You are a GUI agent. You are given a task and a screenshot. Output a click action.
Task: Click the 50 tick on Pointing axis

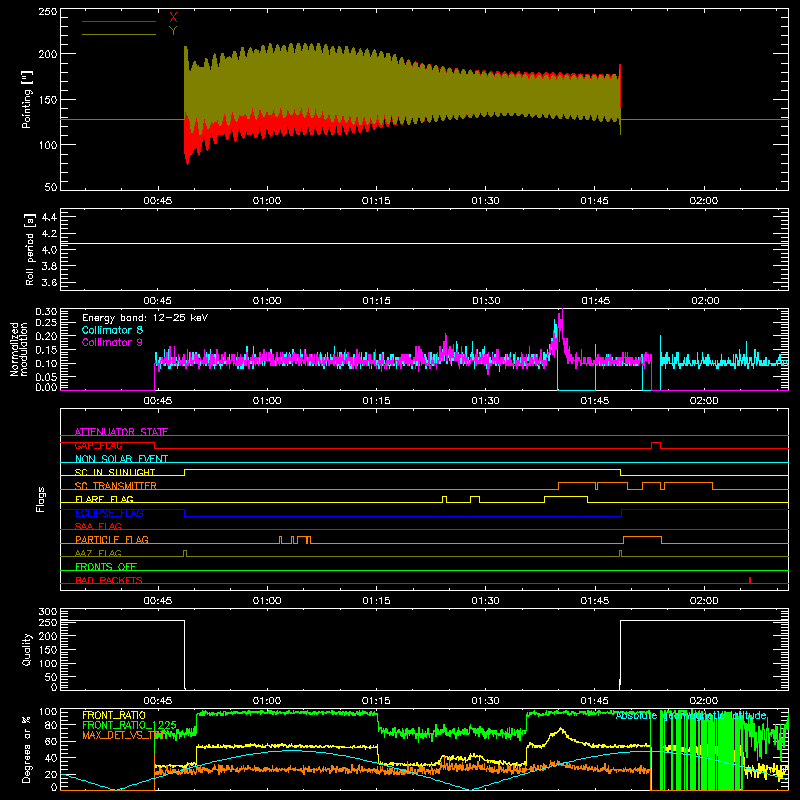[51, 187]
